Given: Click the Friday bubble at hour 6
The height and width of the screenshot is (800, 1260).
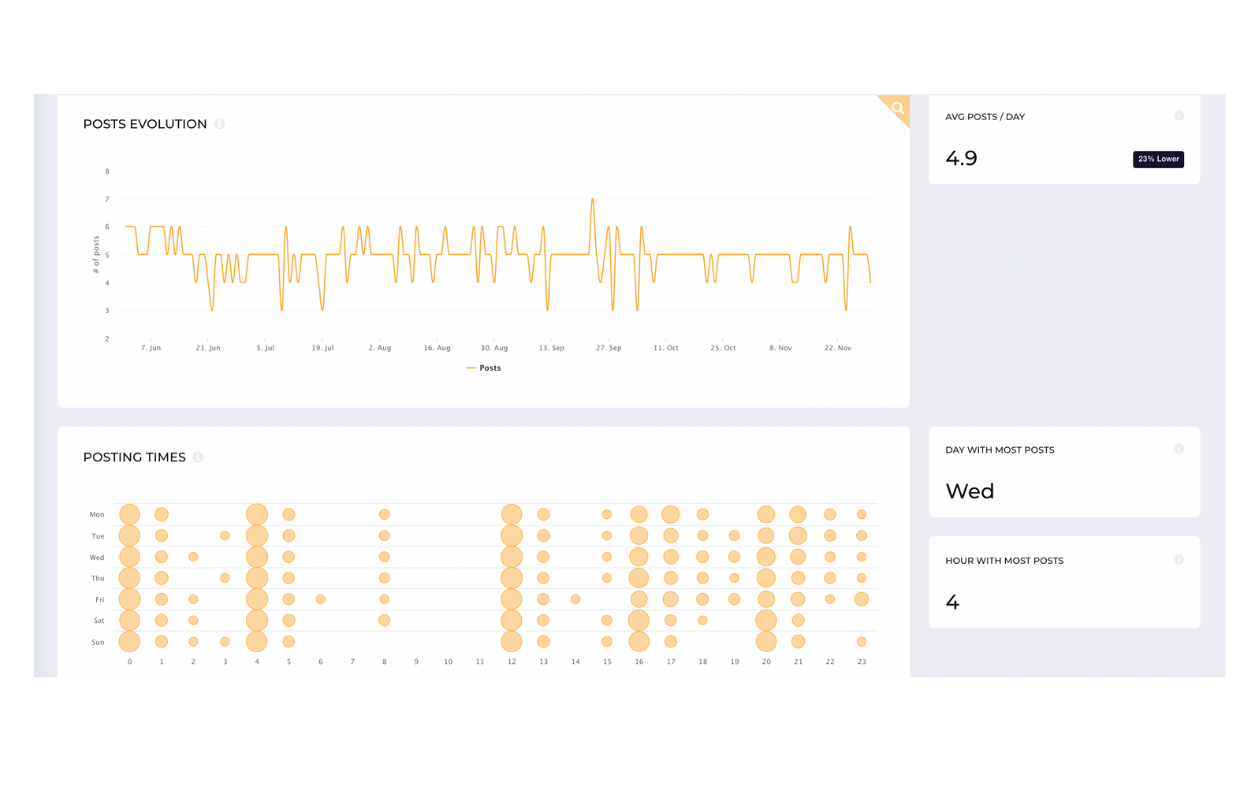Looking at the screenshot, I should pos(320,599).
